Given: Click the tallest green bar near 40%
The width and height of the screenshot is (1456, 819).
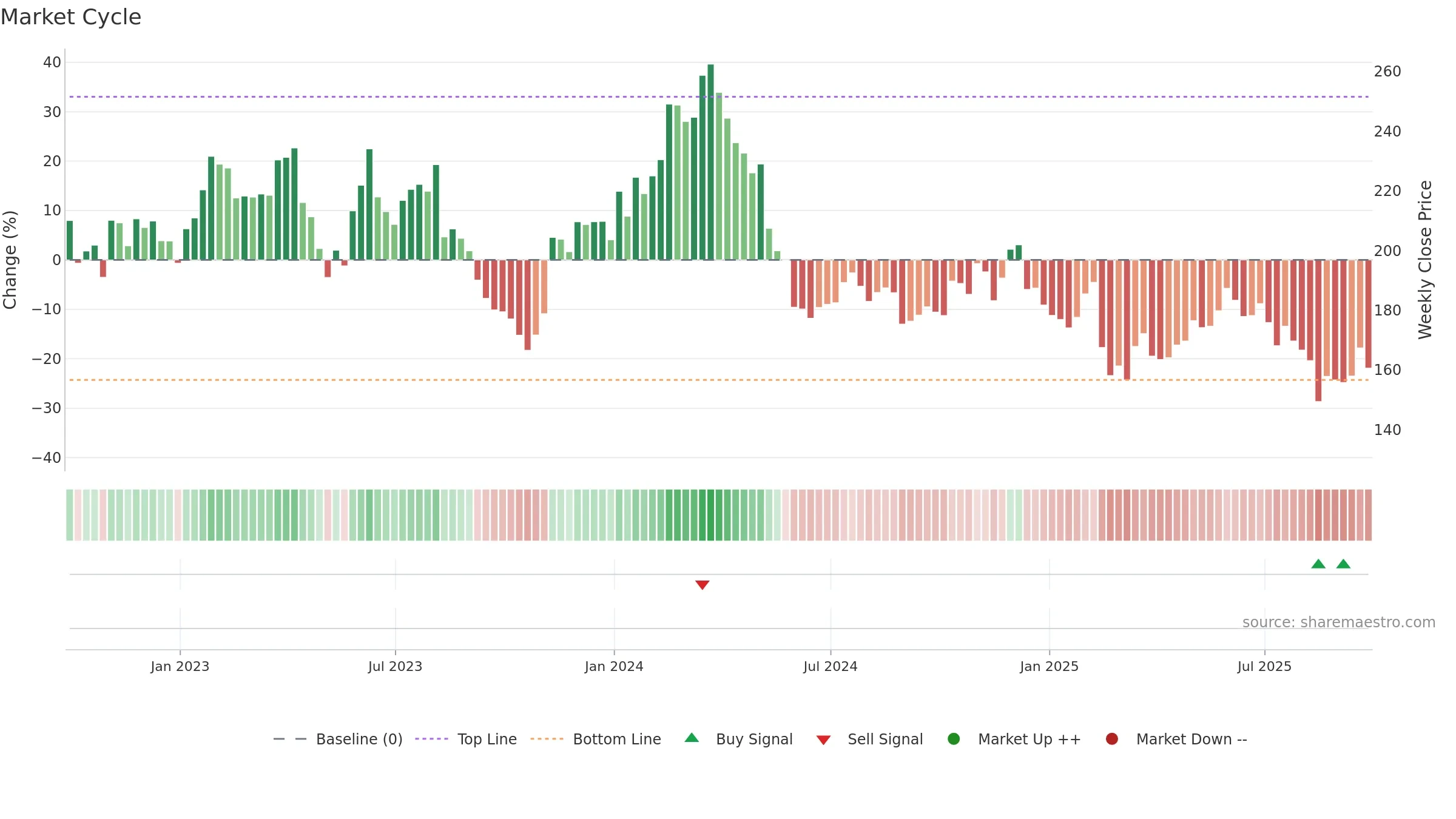Looking at the screenshot, I should pyautogui.click(x=710, y=162).
